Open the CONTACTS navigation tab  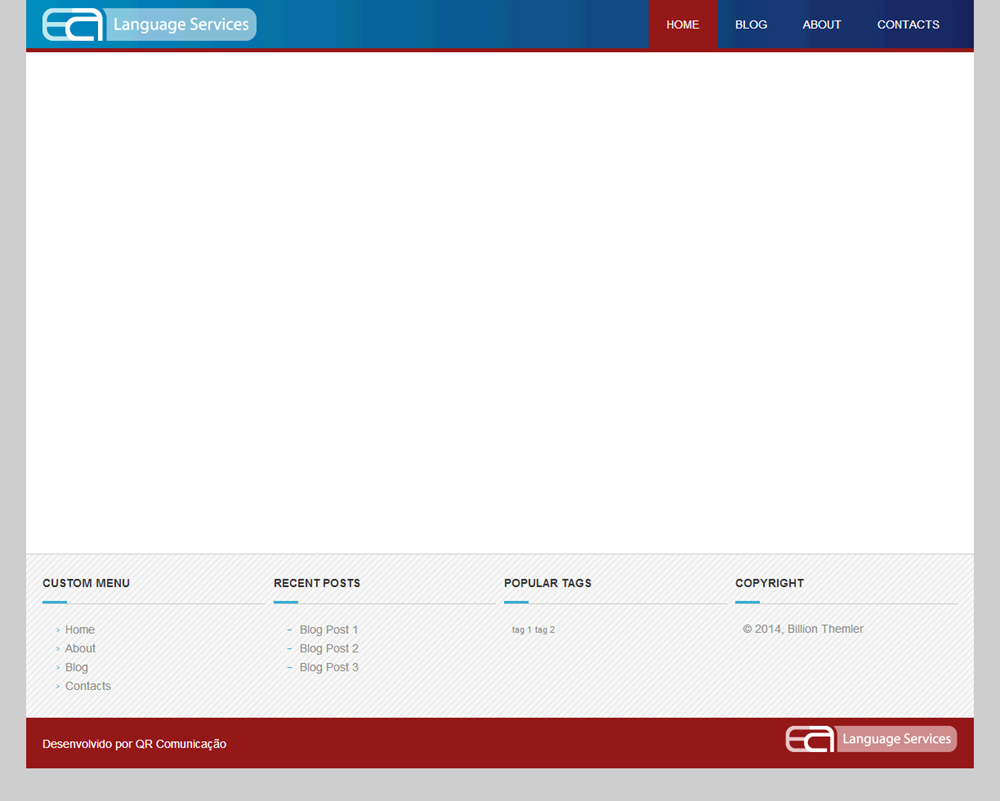tap(908, 25)
